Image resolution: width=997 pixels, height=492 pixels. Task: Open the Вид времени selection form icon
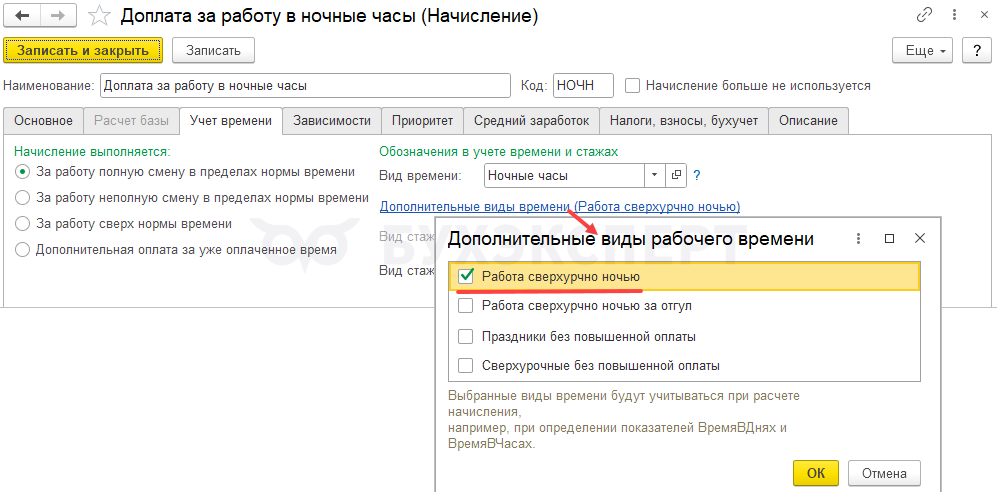677,175
